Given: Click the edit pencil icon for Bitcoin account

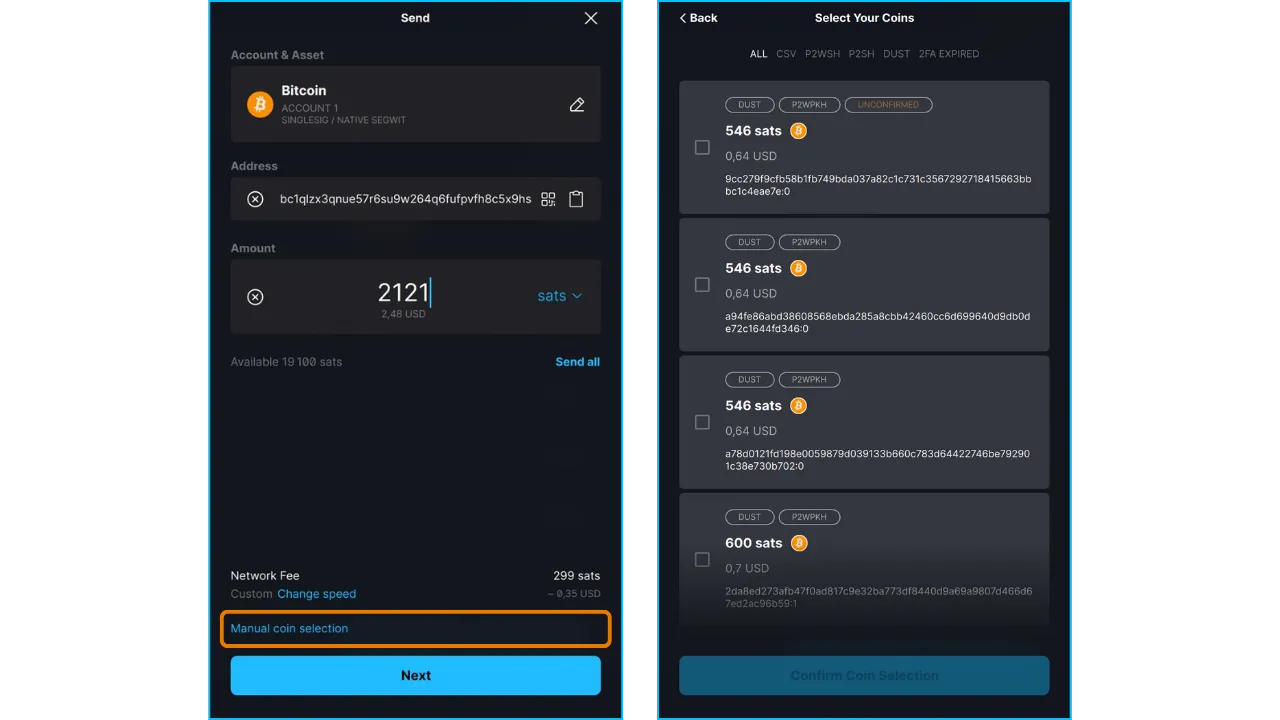Looking at the screenshot, I should (577, 105).
